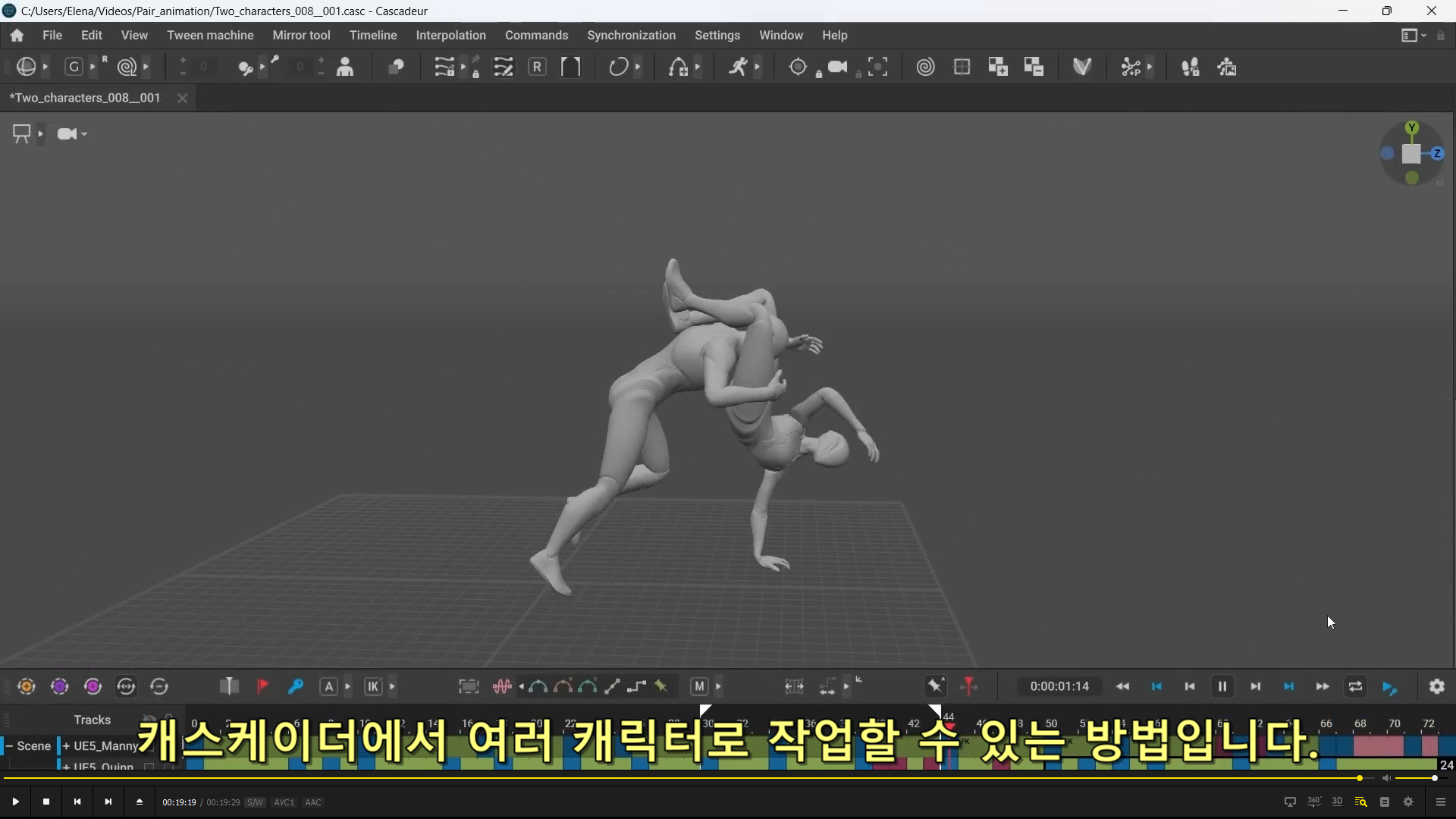Click the spiral AutoPhysics icon
This screenshot has height=819, width=1456.
coord(925,67)
